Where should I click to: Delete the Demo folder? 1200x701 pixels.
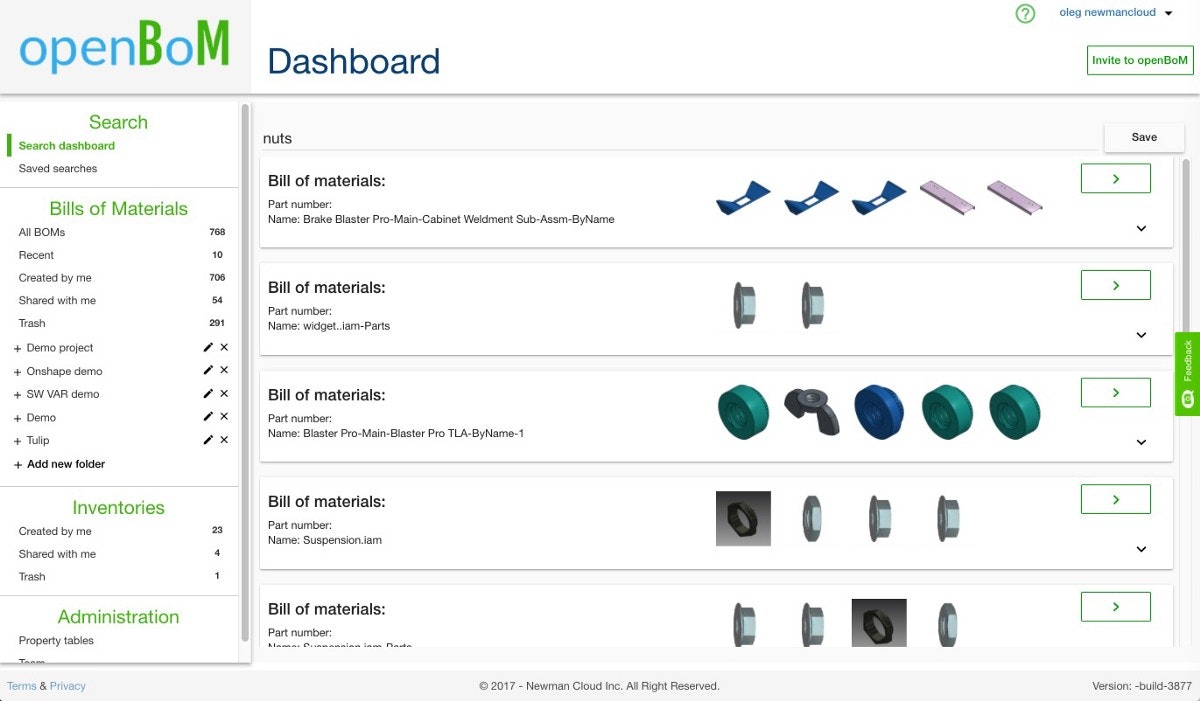point(224,416)
